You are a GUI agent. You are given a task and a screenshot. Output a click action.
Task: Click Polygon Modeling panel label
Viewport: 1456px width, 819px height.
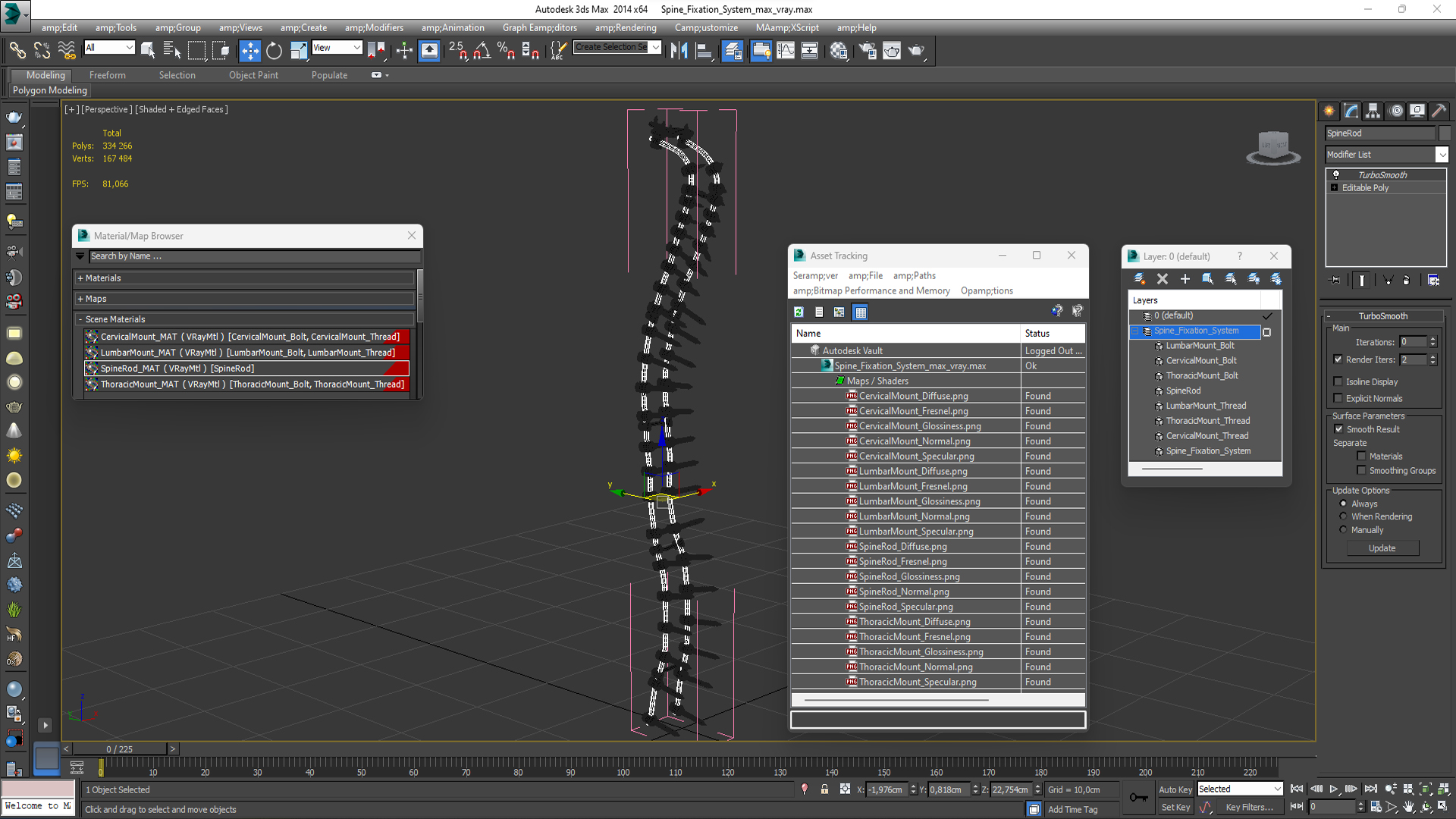coord(50,90)
